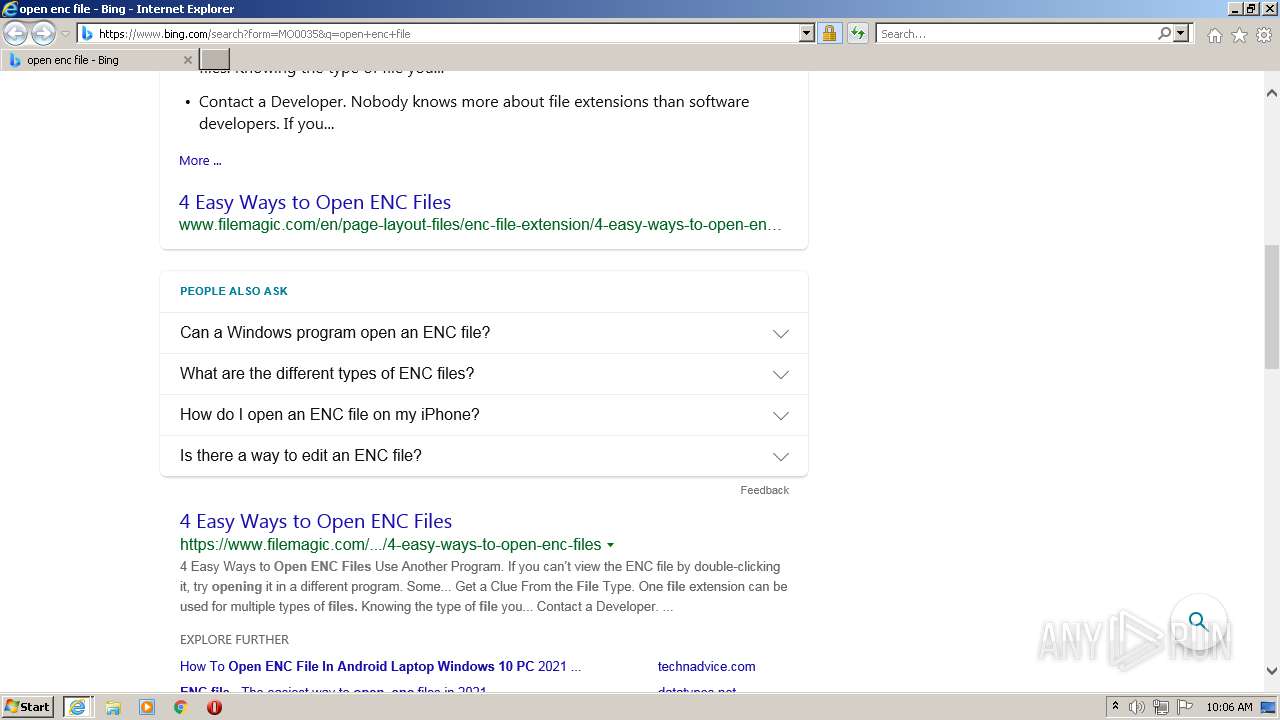Expand 'Can a Windows program open an ENC file?'

(x=484, y=333)
